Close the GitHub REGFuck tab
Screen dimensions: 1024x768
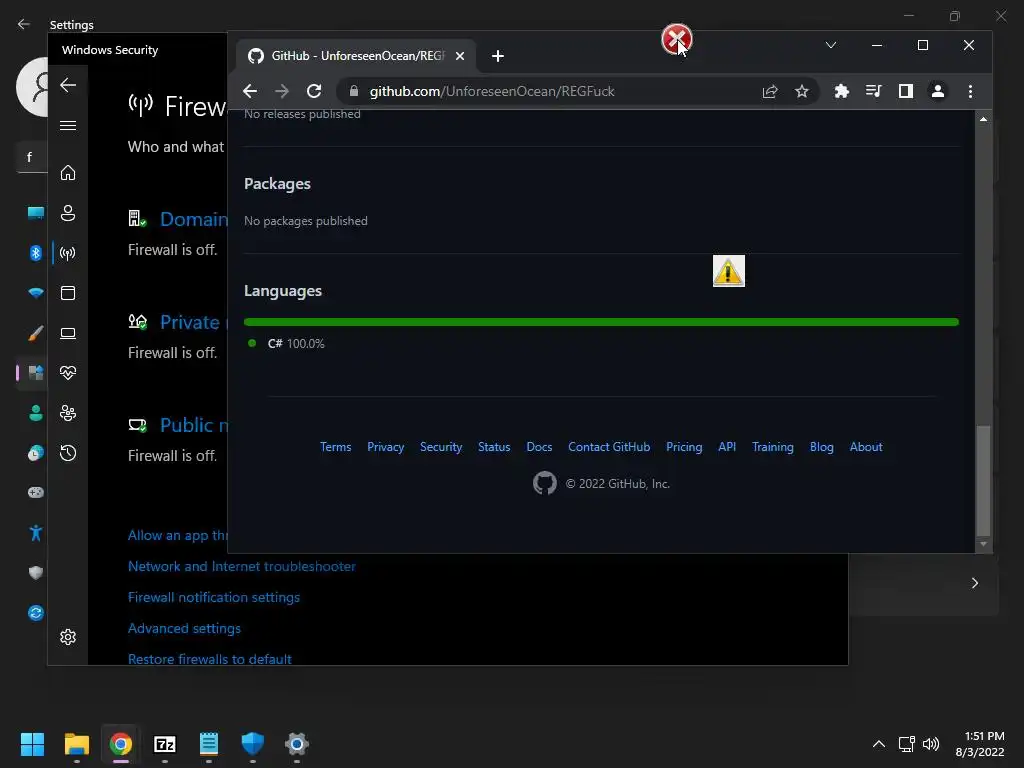460,56
